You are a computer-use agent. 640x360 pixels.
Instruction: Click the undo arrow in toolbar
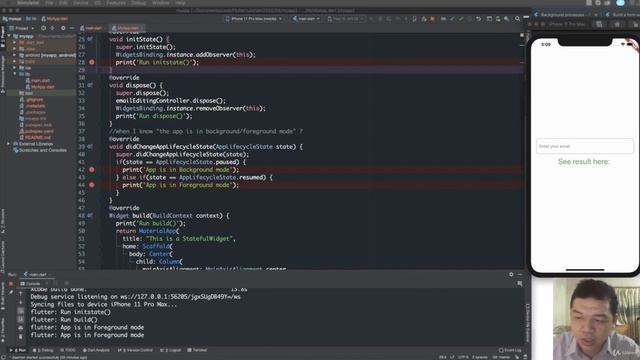(478, 19)
